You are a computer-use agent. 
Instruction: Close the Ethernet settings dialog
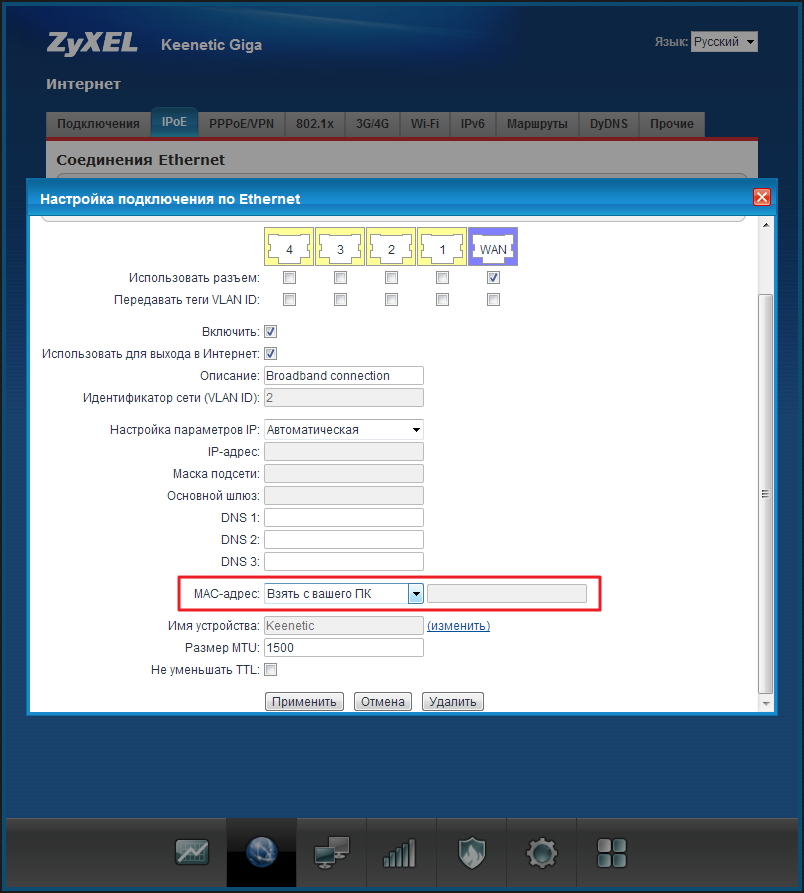pyautogui.click(x=761, y=198)
